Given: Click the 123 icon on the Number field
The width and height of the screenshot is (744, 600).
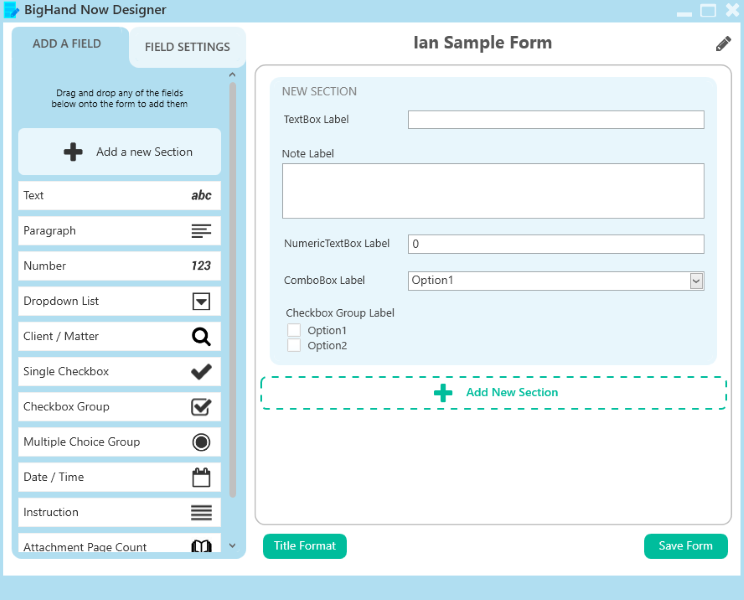Looking at the screenshot, I should click(x=201, y=266).
